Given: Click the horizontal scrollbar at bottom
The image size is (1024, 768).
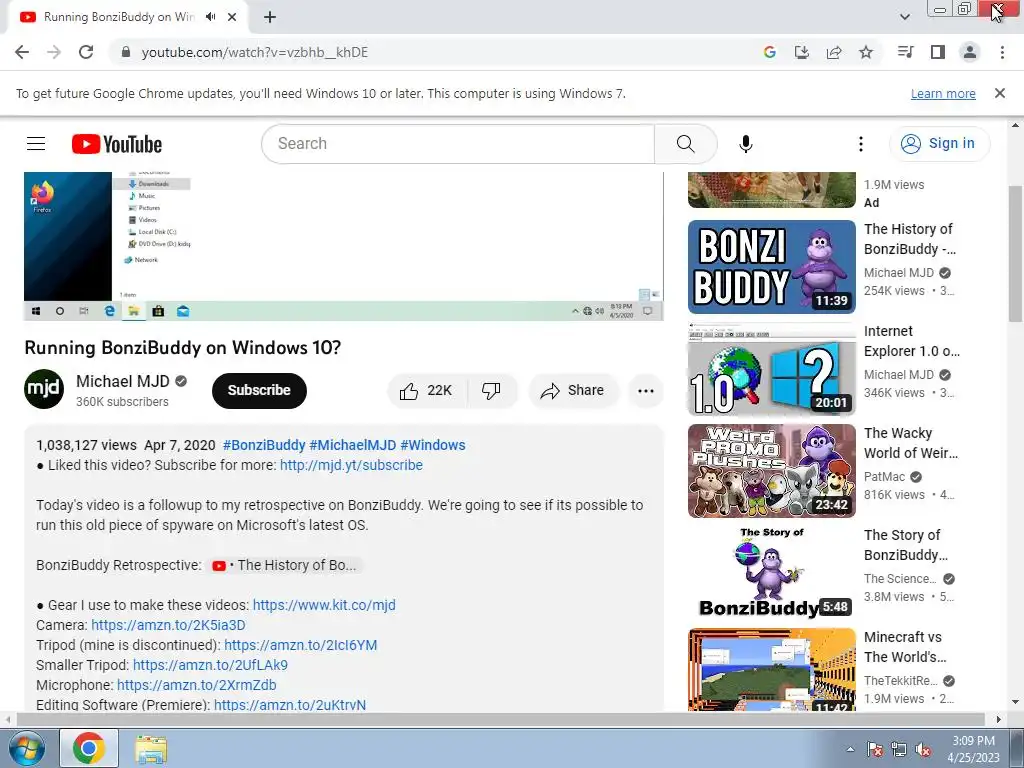Looking at the screenshot, I should [x=500, y=719].
